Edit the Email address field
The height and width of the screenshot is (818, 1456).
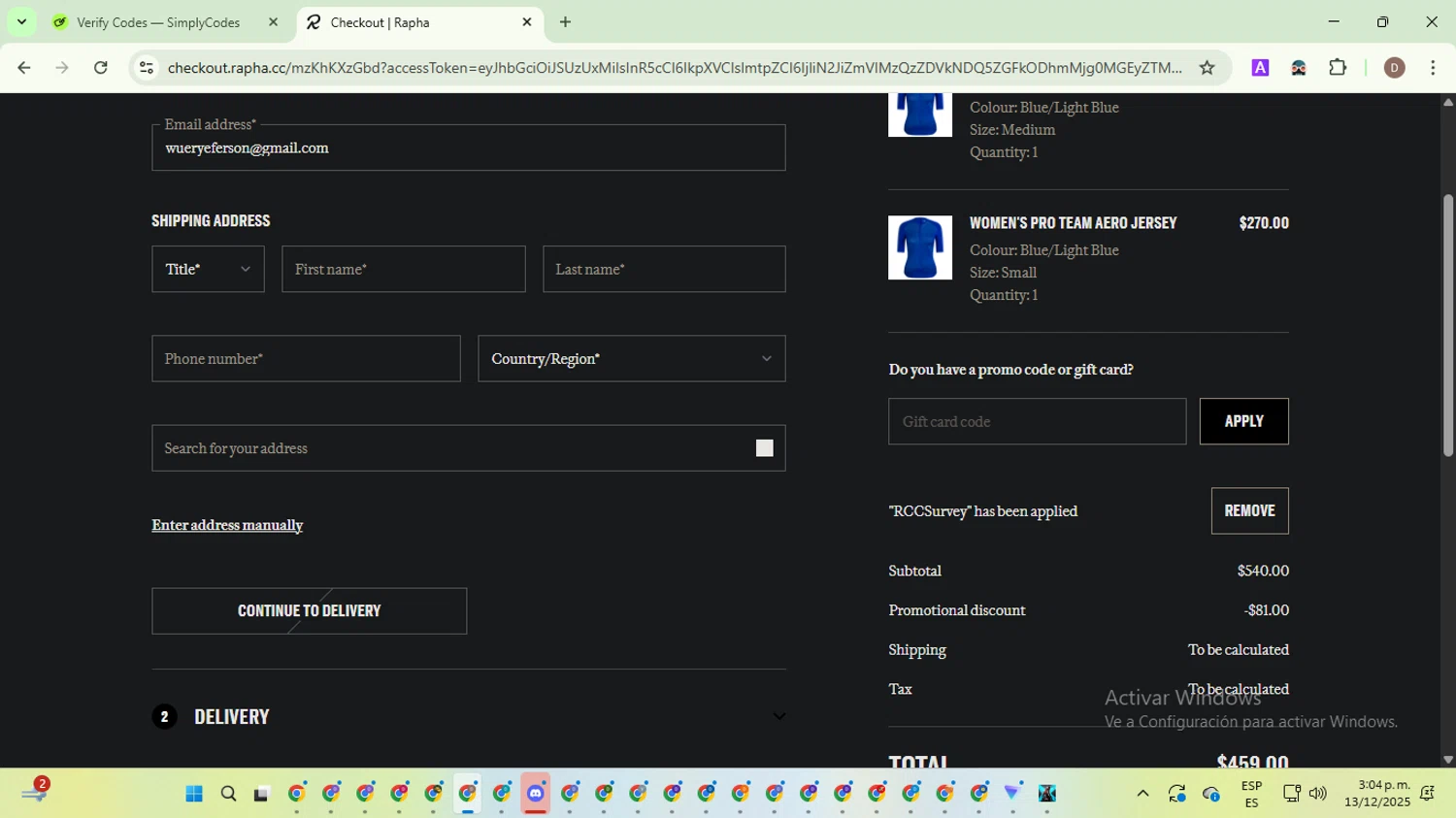[469, 147]
